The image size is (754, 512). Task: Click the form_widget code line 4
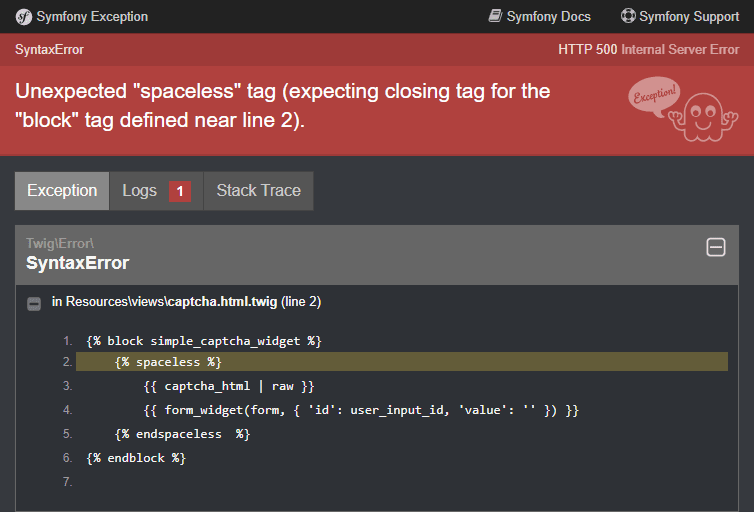(361, 410)
